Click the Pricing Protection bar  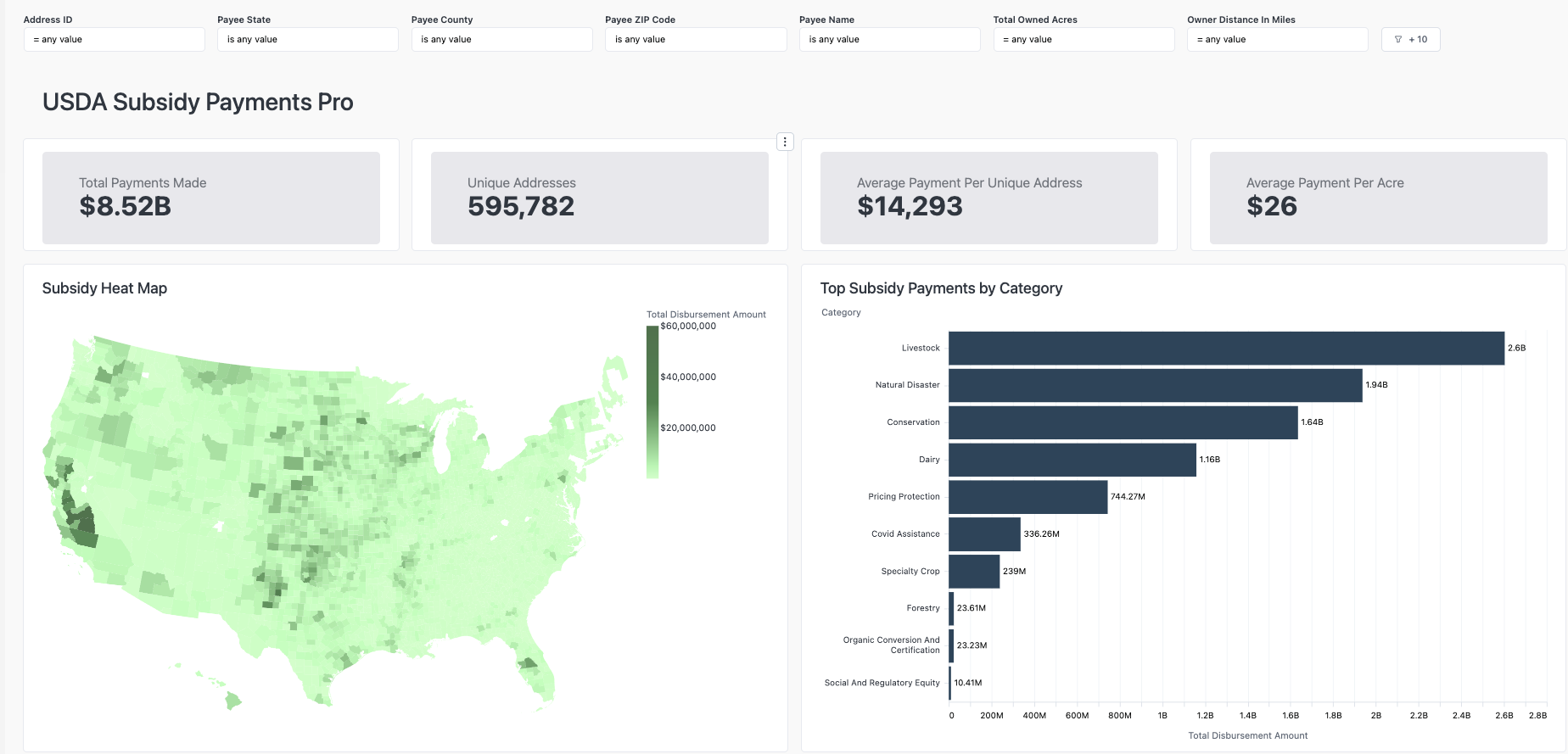(x=1028, y=497)
